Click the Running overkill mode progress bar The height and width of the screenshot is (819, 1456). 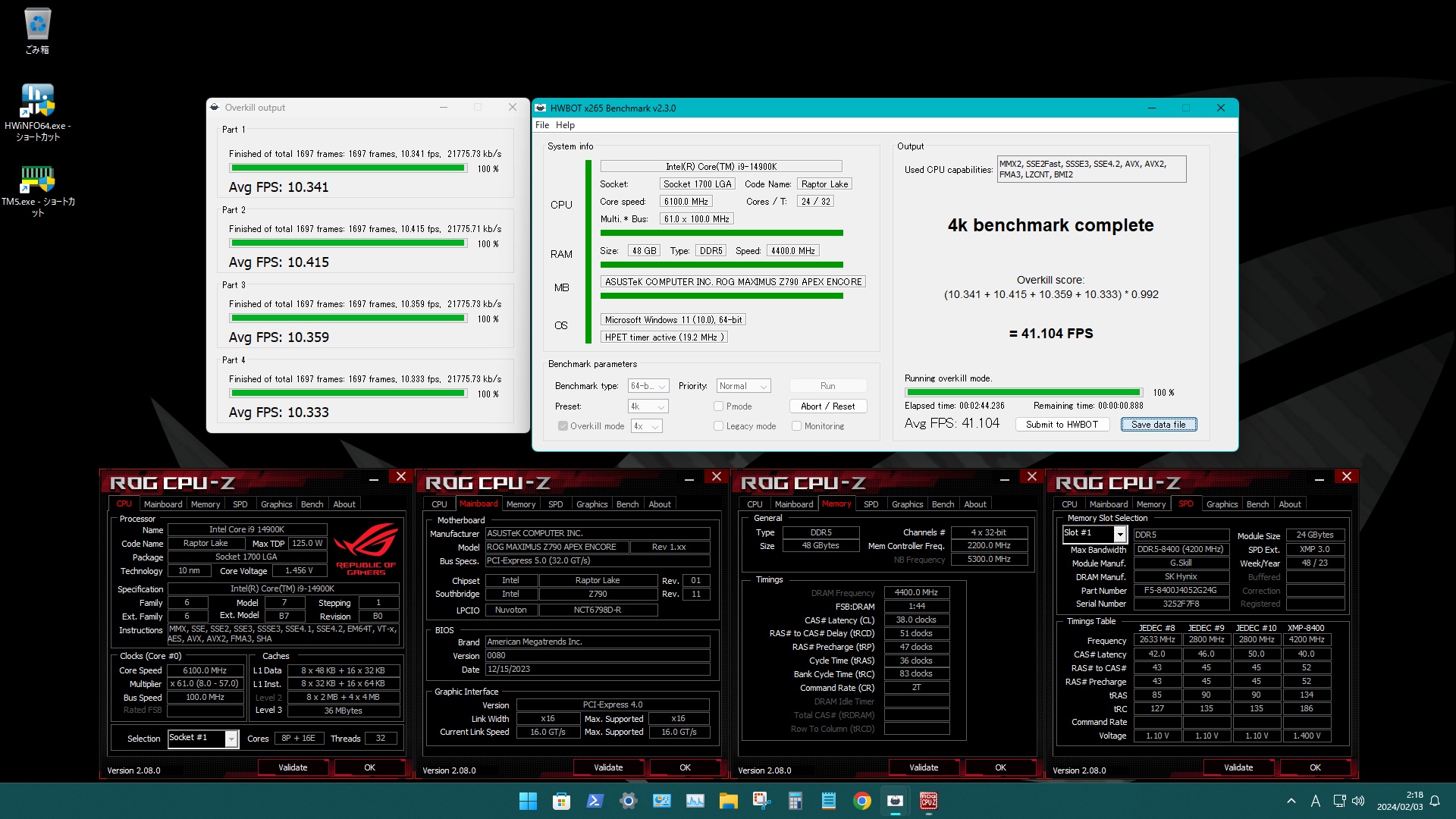click(x=1024, y=393)
